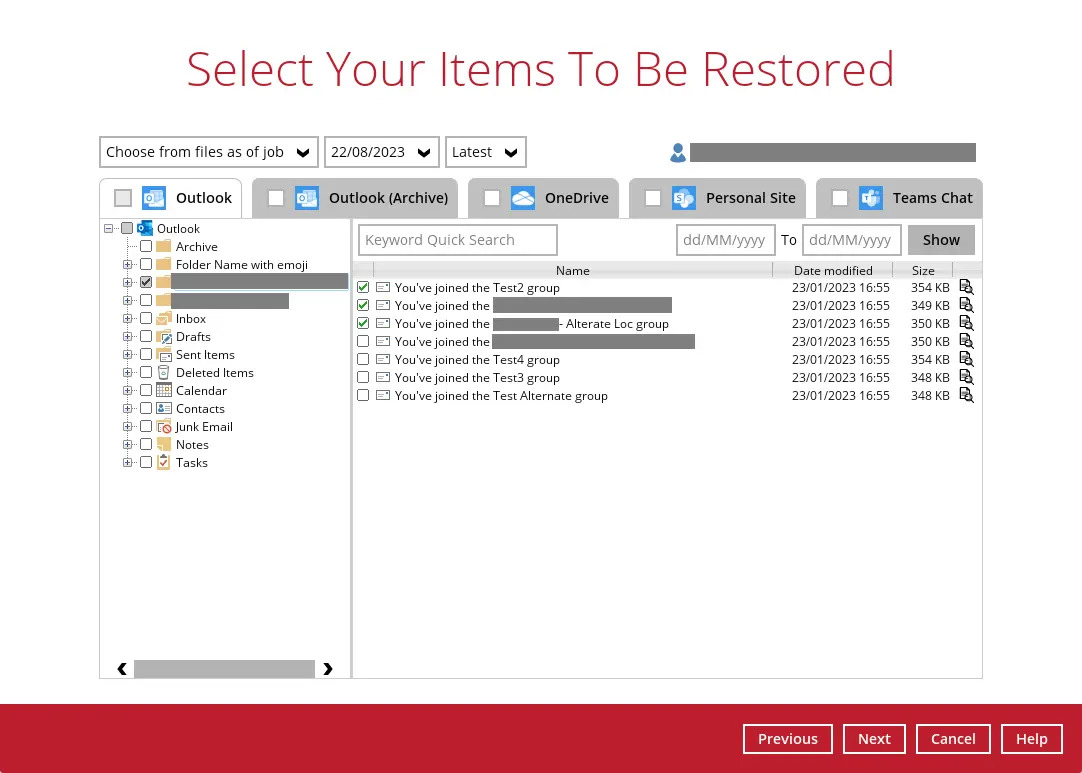The height and width of the screenshot is (773, 1082).
Task: Check the Test4 group email checkbox
Action: (x=363, y=360)
